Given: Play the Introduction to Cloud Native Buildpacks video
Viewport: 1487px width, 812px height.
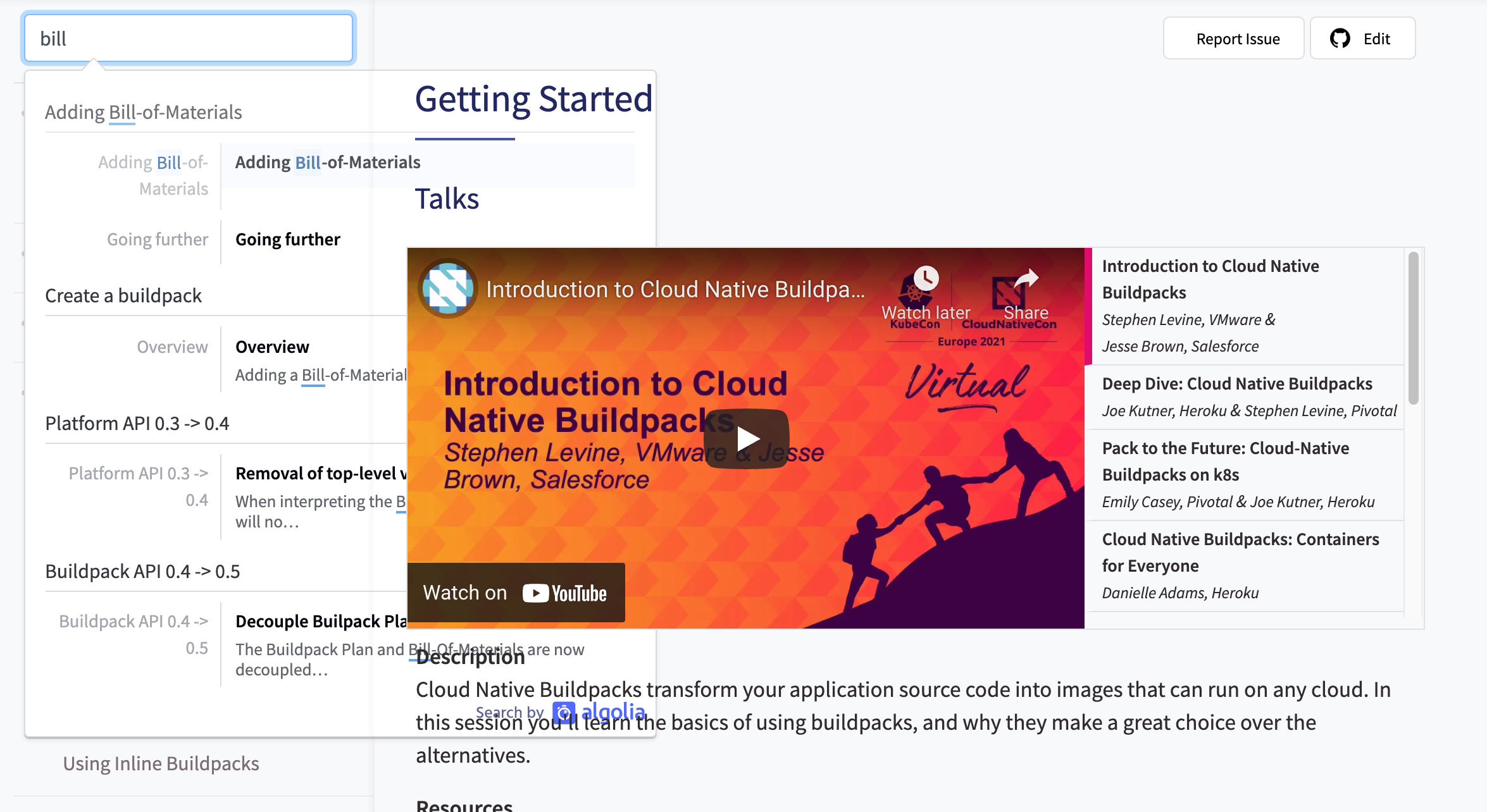Looking at the screenshot, I should coord(749,438).
